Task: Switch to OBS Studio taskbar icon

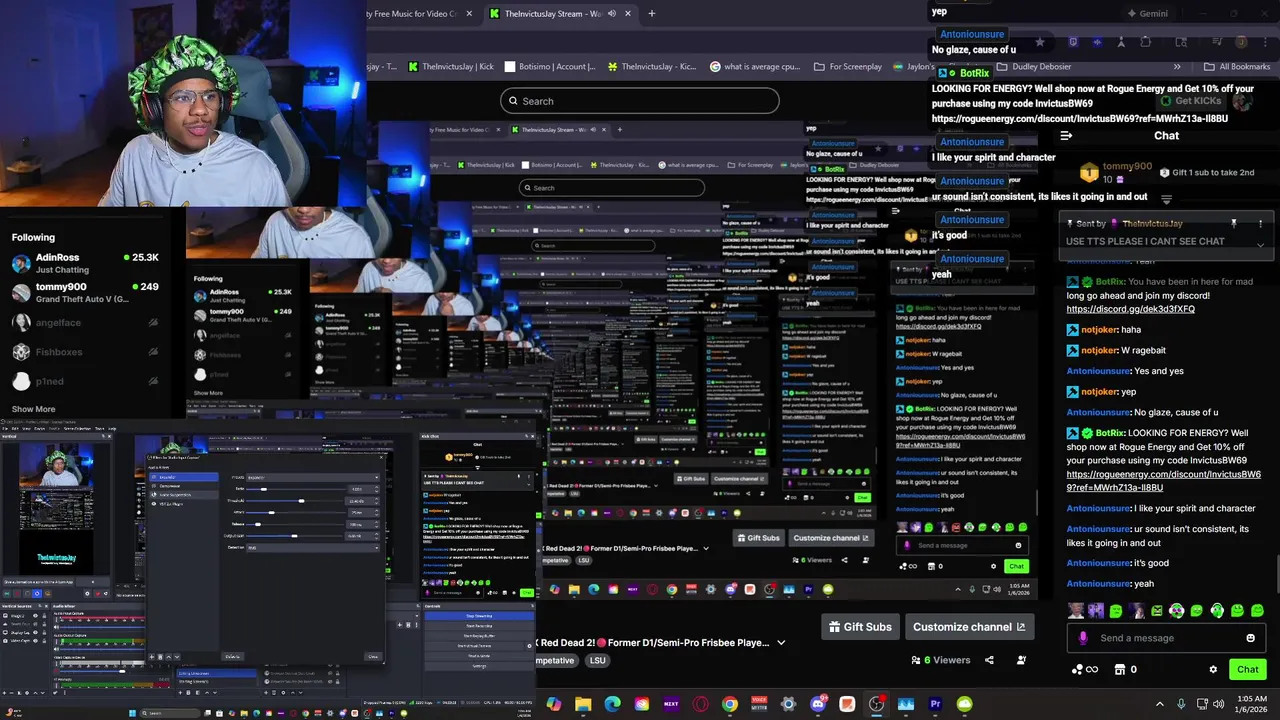Action: click(876, 704)
